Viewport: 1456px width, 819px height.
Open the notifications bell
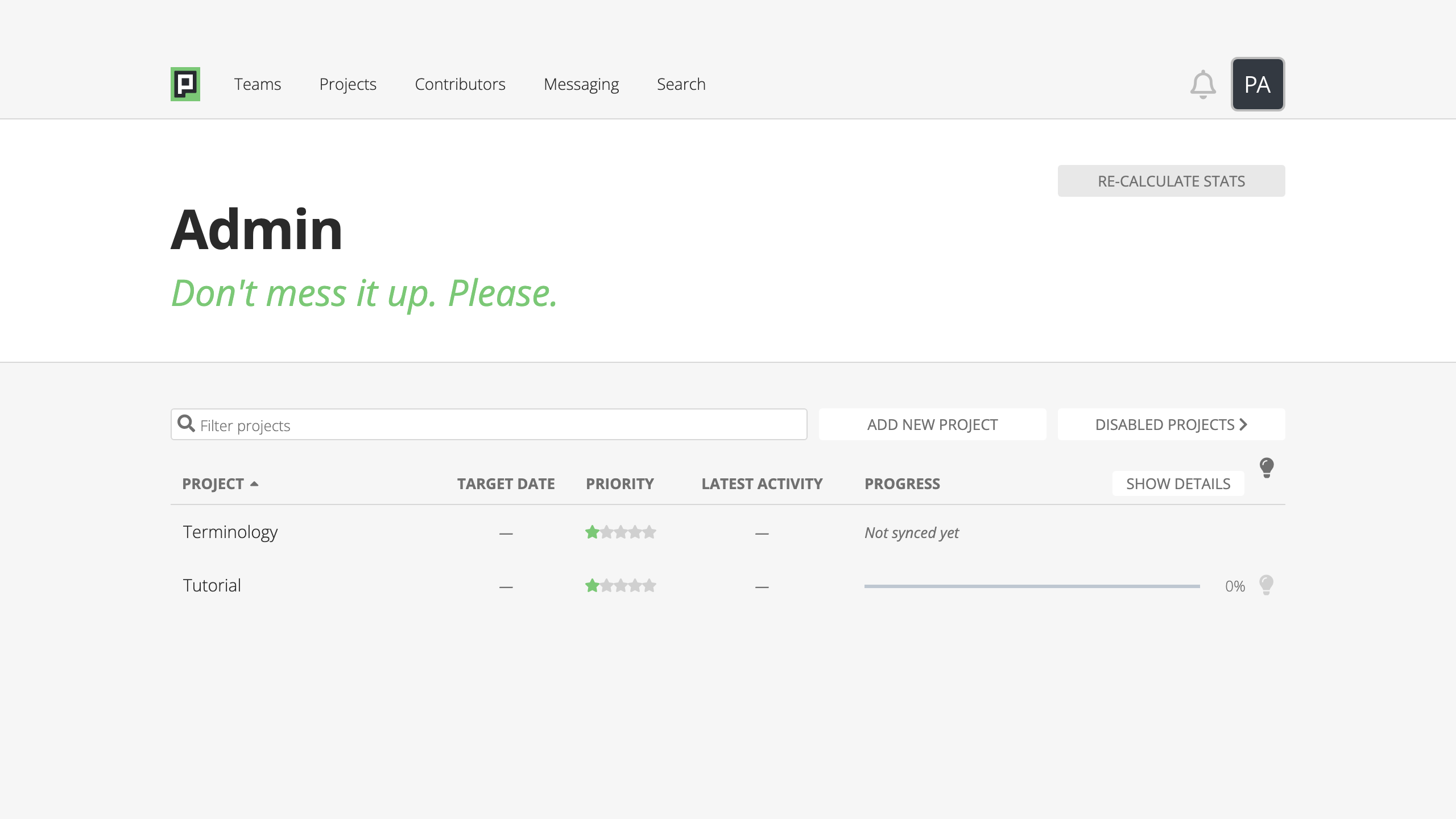pos(1203,85)
